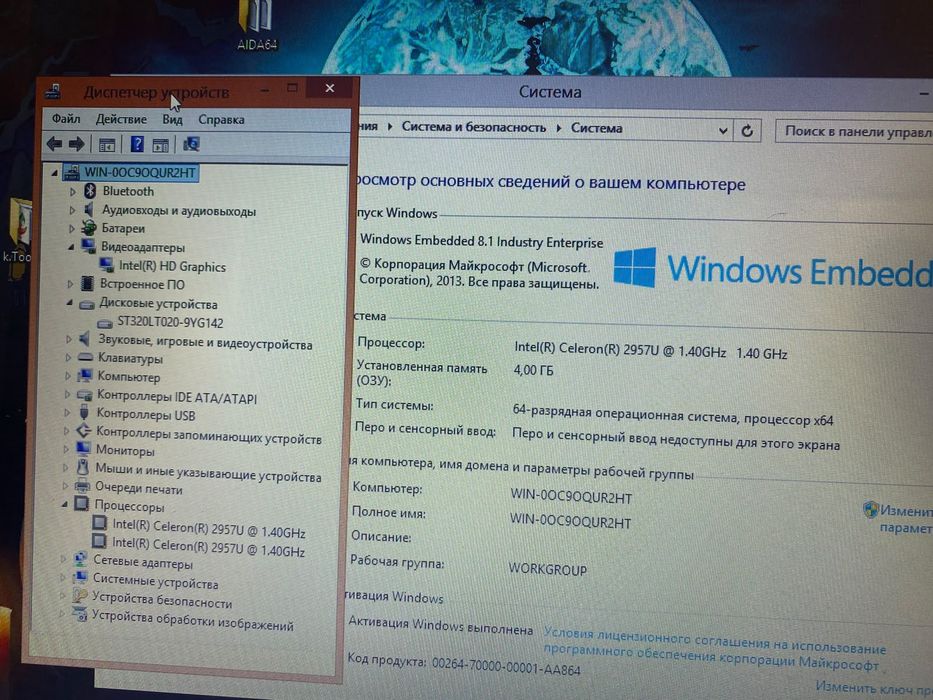Click WORKGROUP workgroup value
The image size is (933, 700).
pyautogui.click(x=547, y=568)
